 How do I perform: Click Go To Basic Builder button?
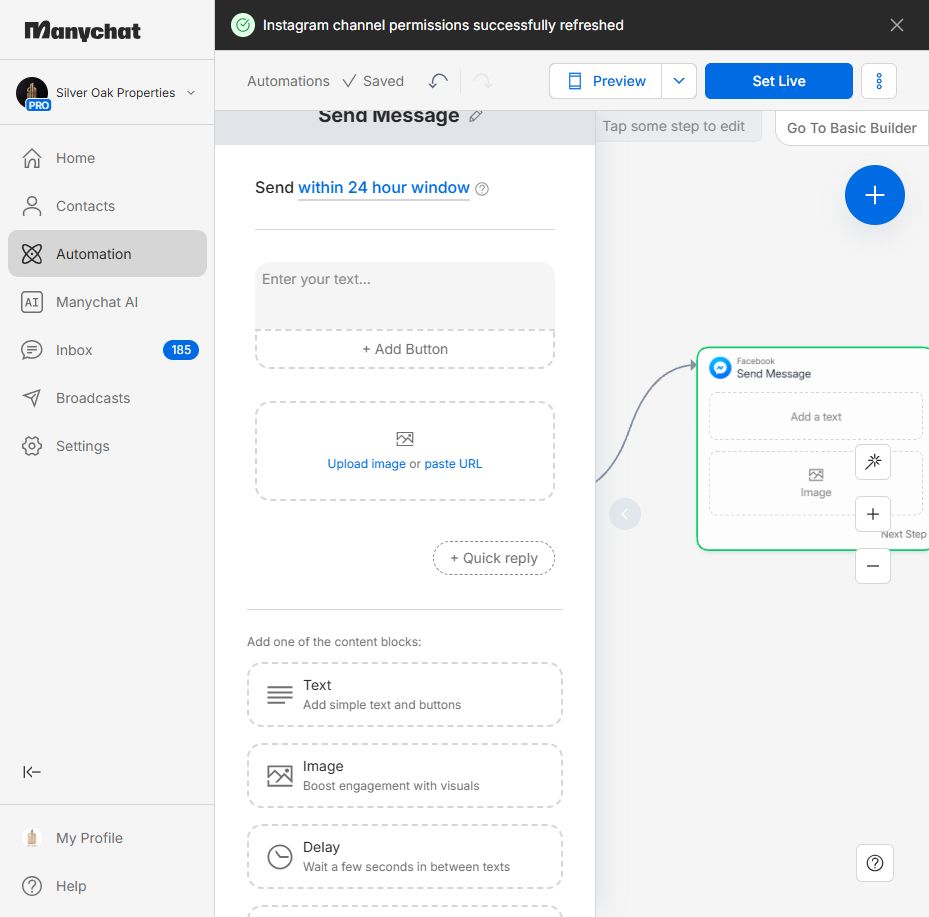(x=851, y=128)
